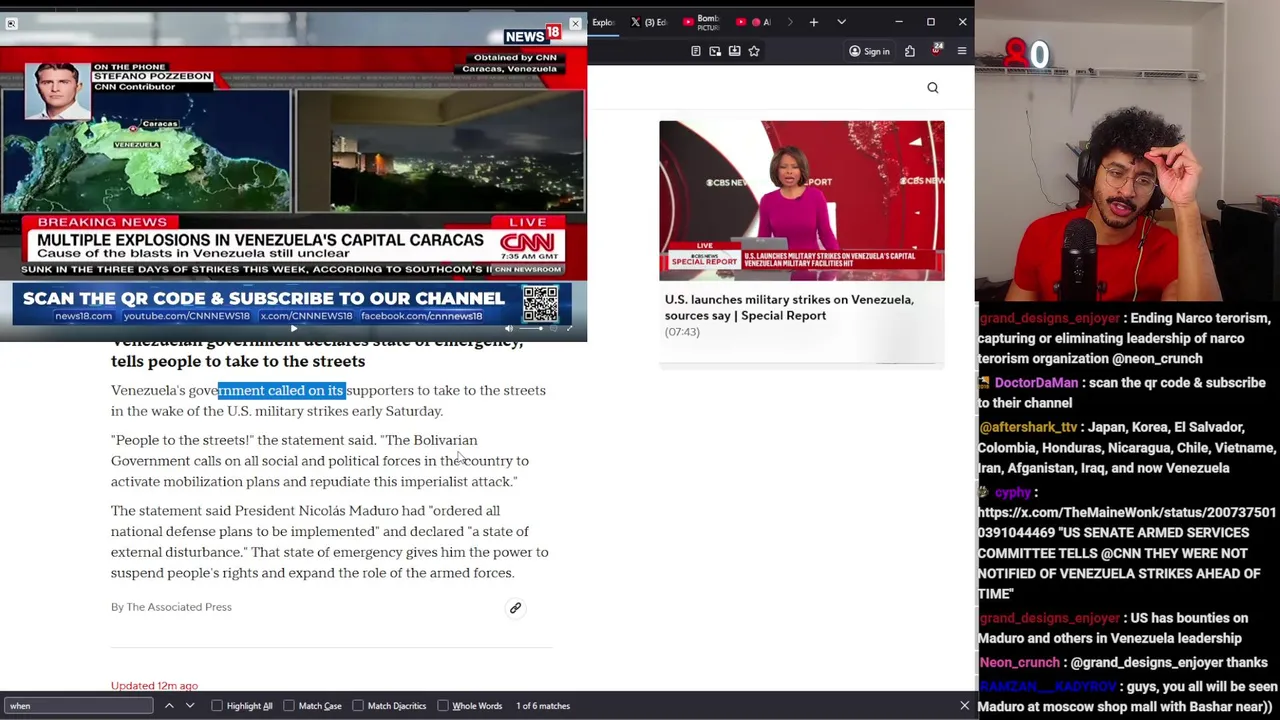Enable the Match Case checkbox

point(289,706)
